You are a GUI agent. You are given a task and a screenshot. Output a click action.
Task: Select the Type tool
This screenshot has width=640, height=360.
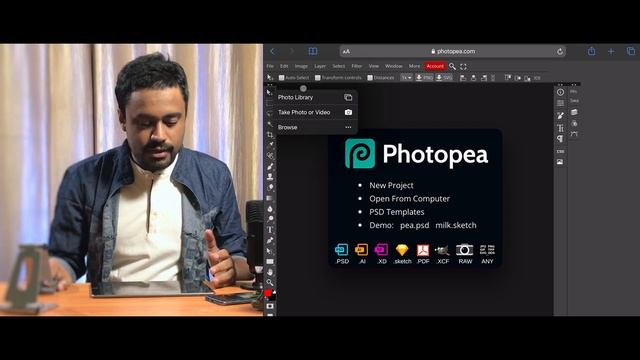click(270, 230)
